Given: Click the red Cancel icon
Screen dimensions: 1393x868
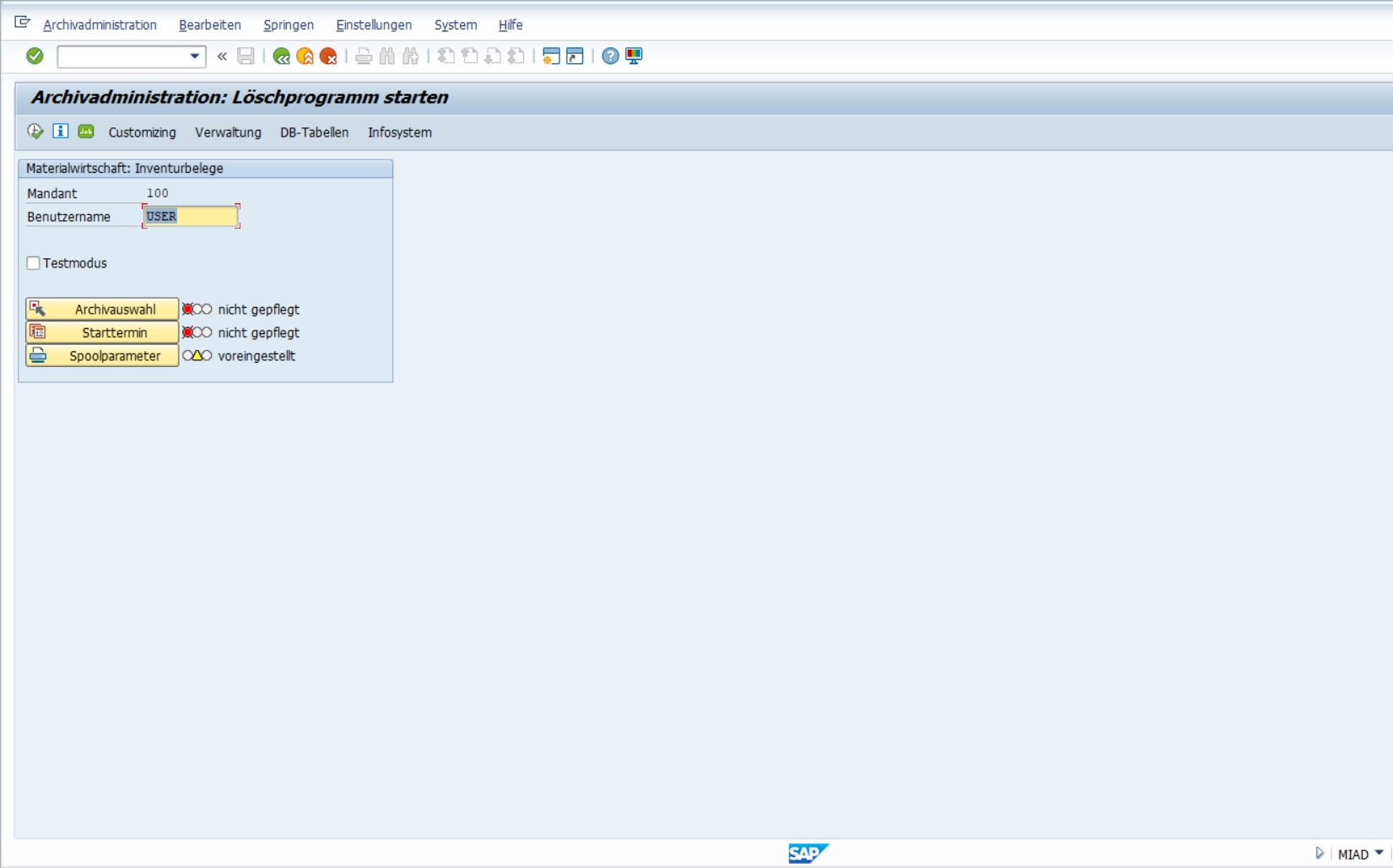Looking at the screenshot, I should tap(328, 57).
